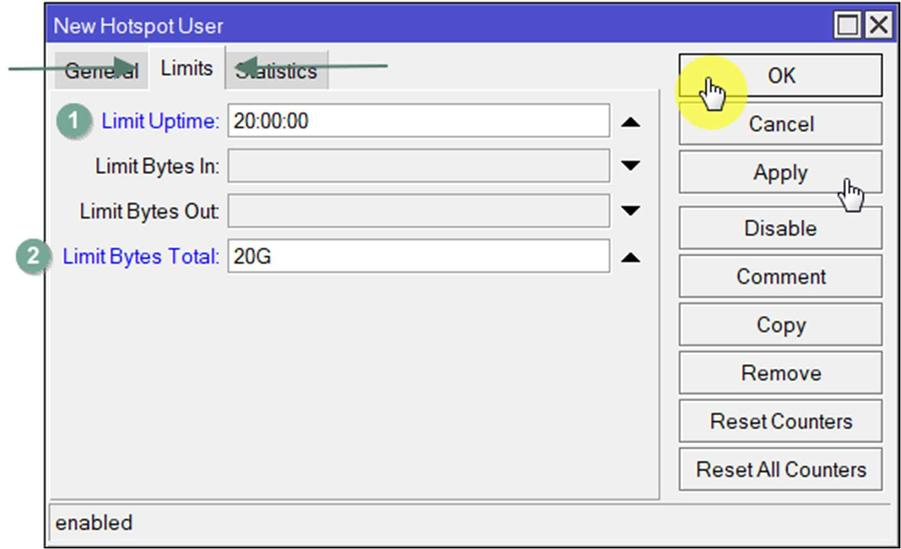Screen dimensions: 901x549
Task: Click the Cancel button
Action: (x=780, y=124)
